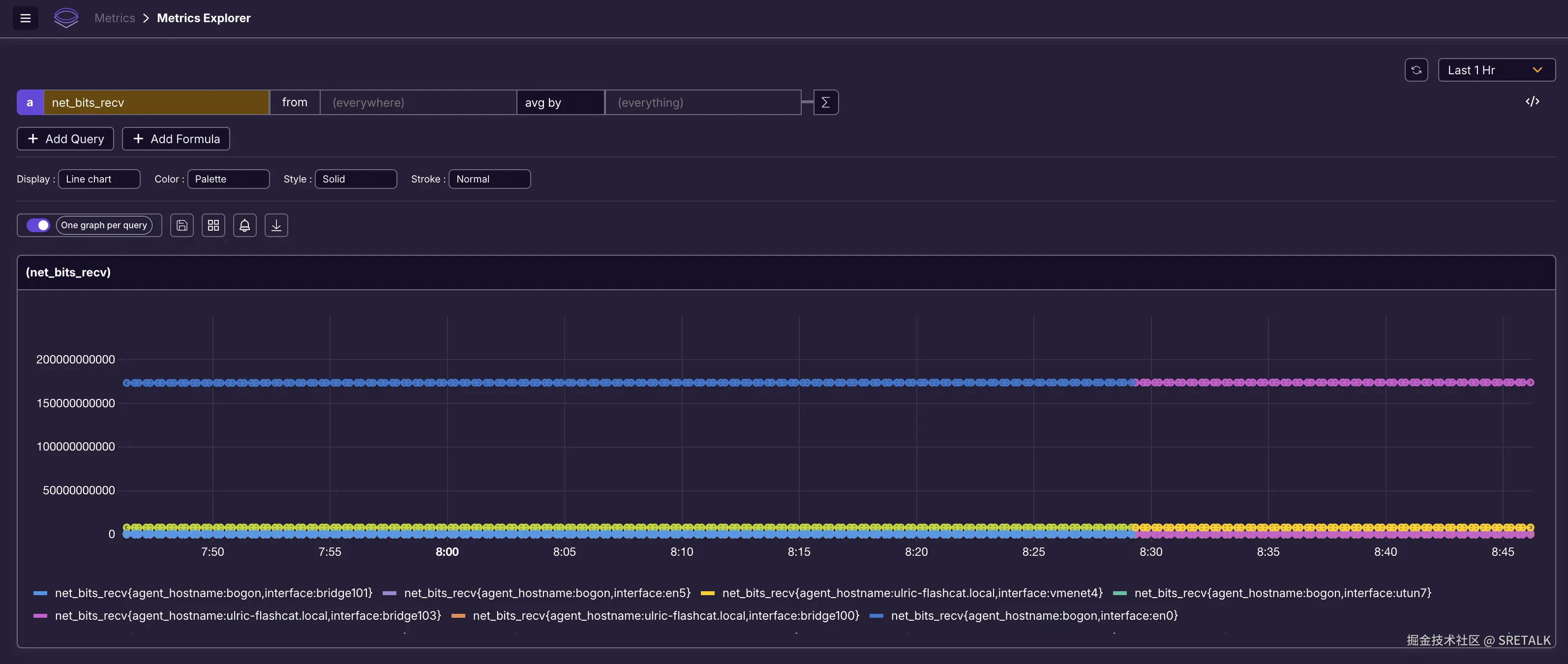Toggle vmenet4 series in legend
The image size is (1568, 664).
[x=912, y=593]
